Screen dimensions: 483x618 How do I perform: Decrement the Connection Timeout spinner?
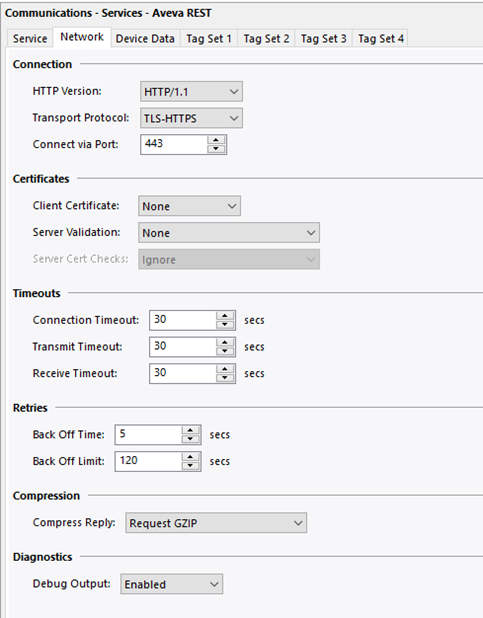[225, 325]
